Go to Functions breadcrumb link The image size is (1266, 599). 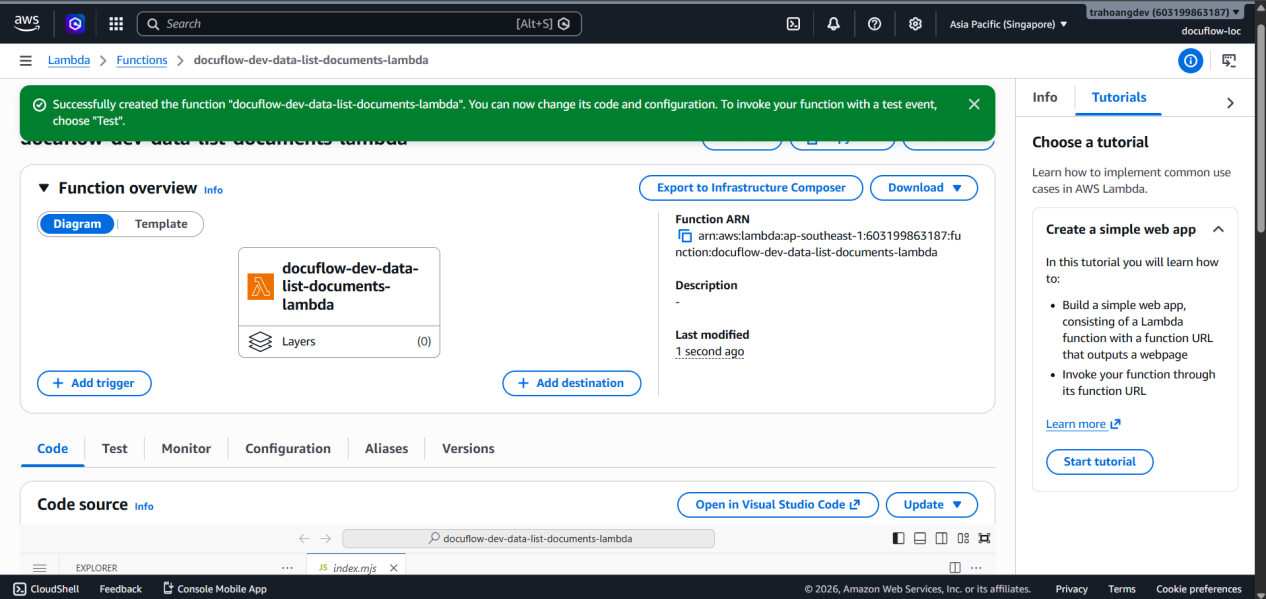pos(142,60)
